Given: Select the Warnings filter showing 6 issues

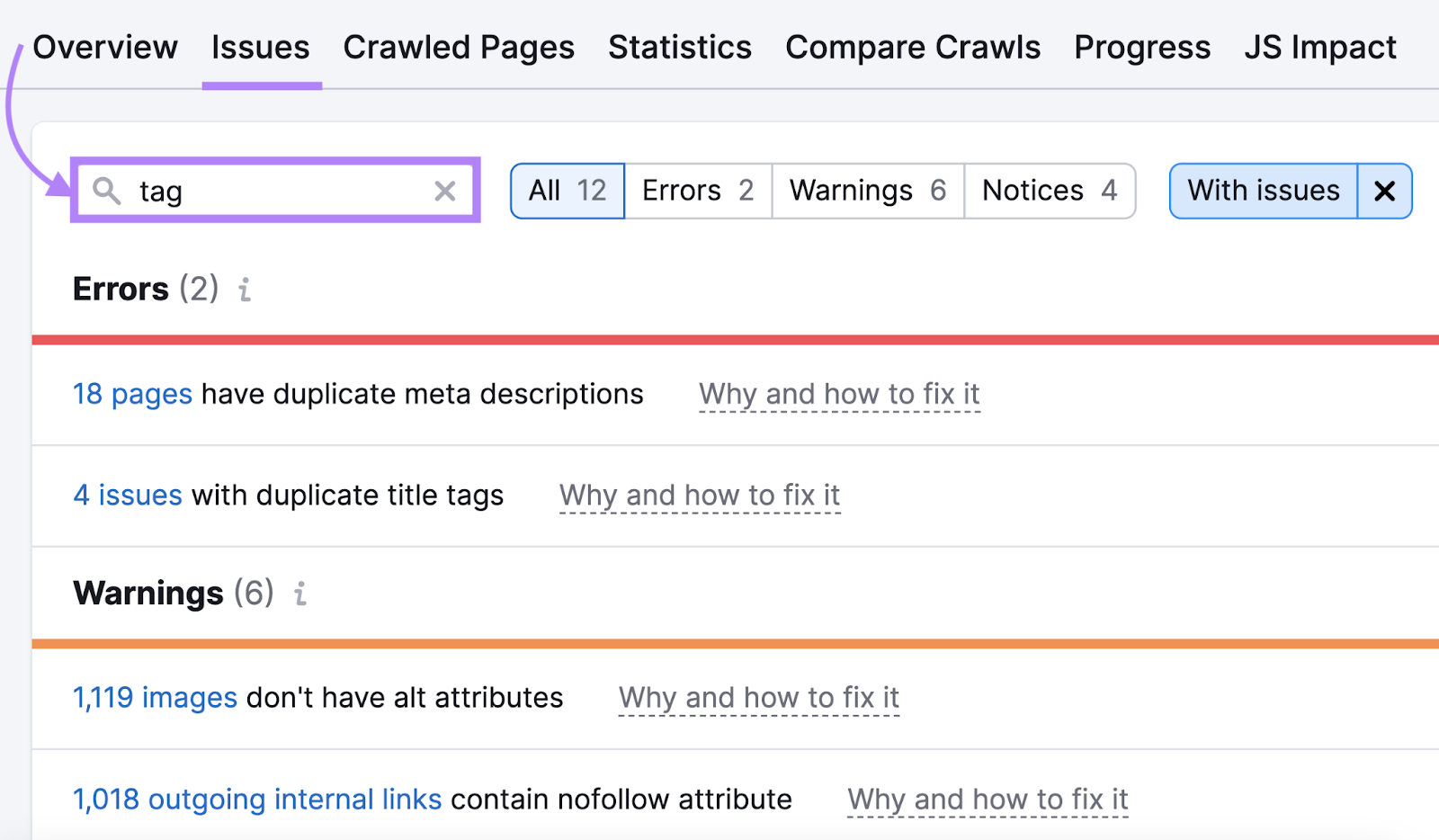Looking at the screenshot, I should click(866, 191).
